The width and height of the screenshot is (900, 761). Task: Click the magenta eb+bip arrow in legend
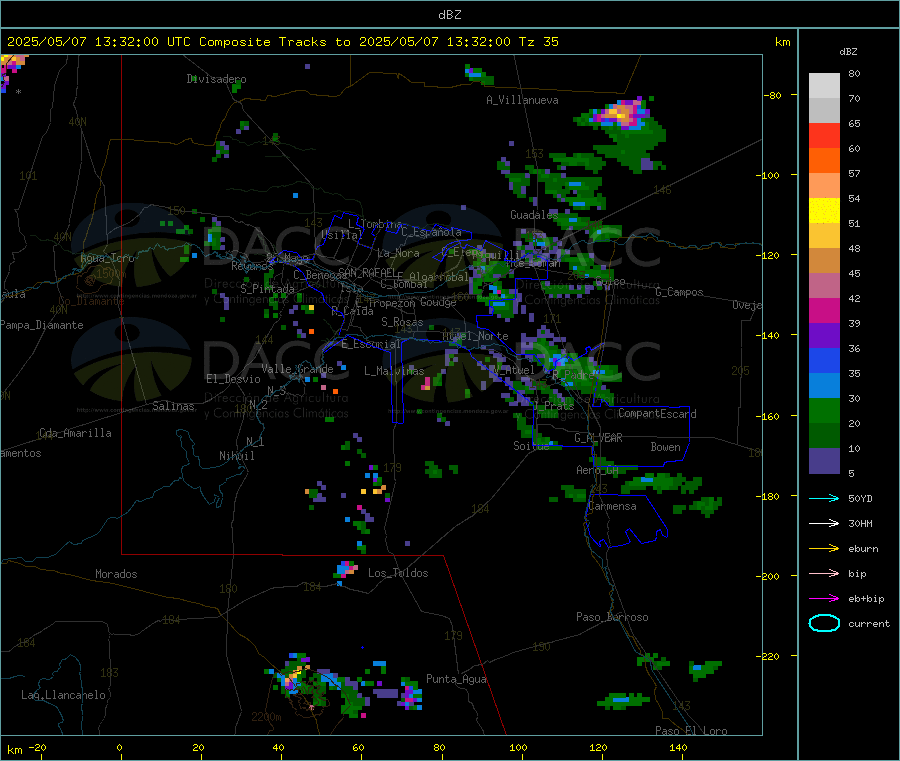coord(824,599)
